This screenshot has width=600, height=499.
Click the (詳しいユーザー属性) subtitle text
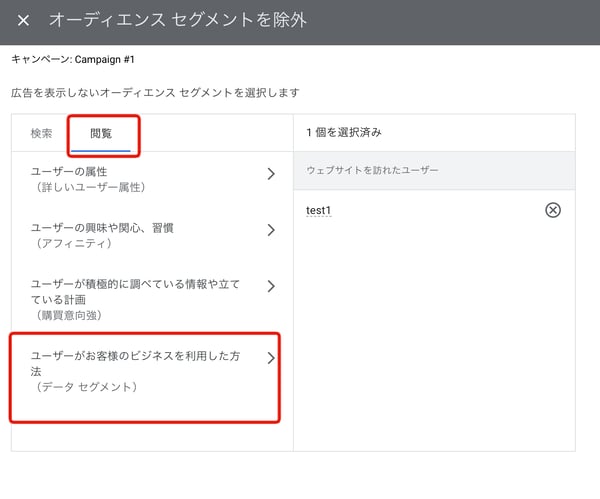(x=90, y=187)
